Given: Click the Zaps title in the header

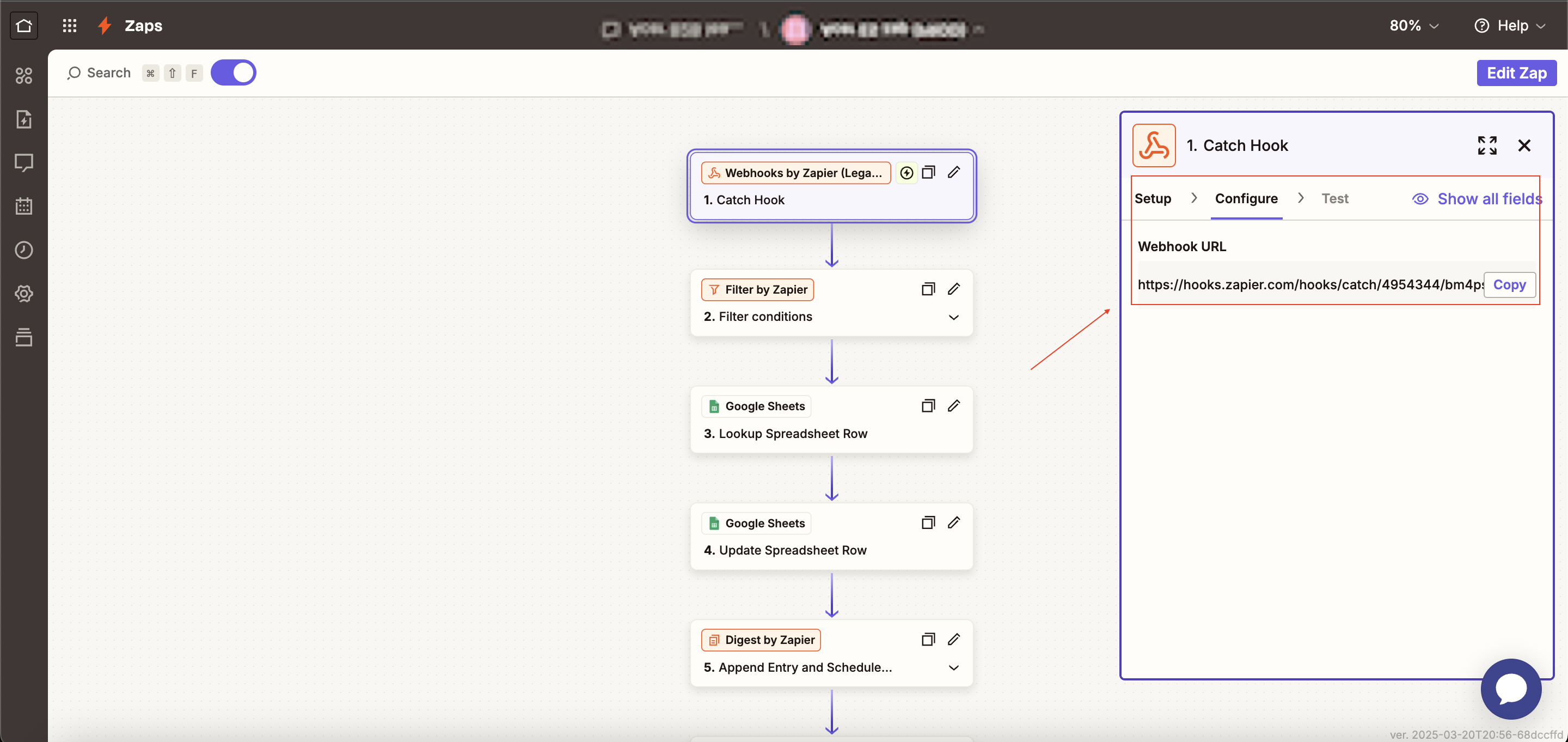Looking at the screenshot, I should [143, 26].
